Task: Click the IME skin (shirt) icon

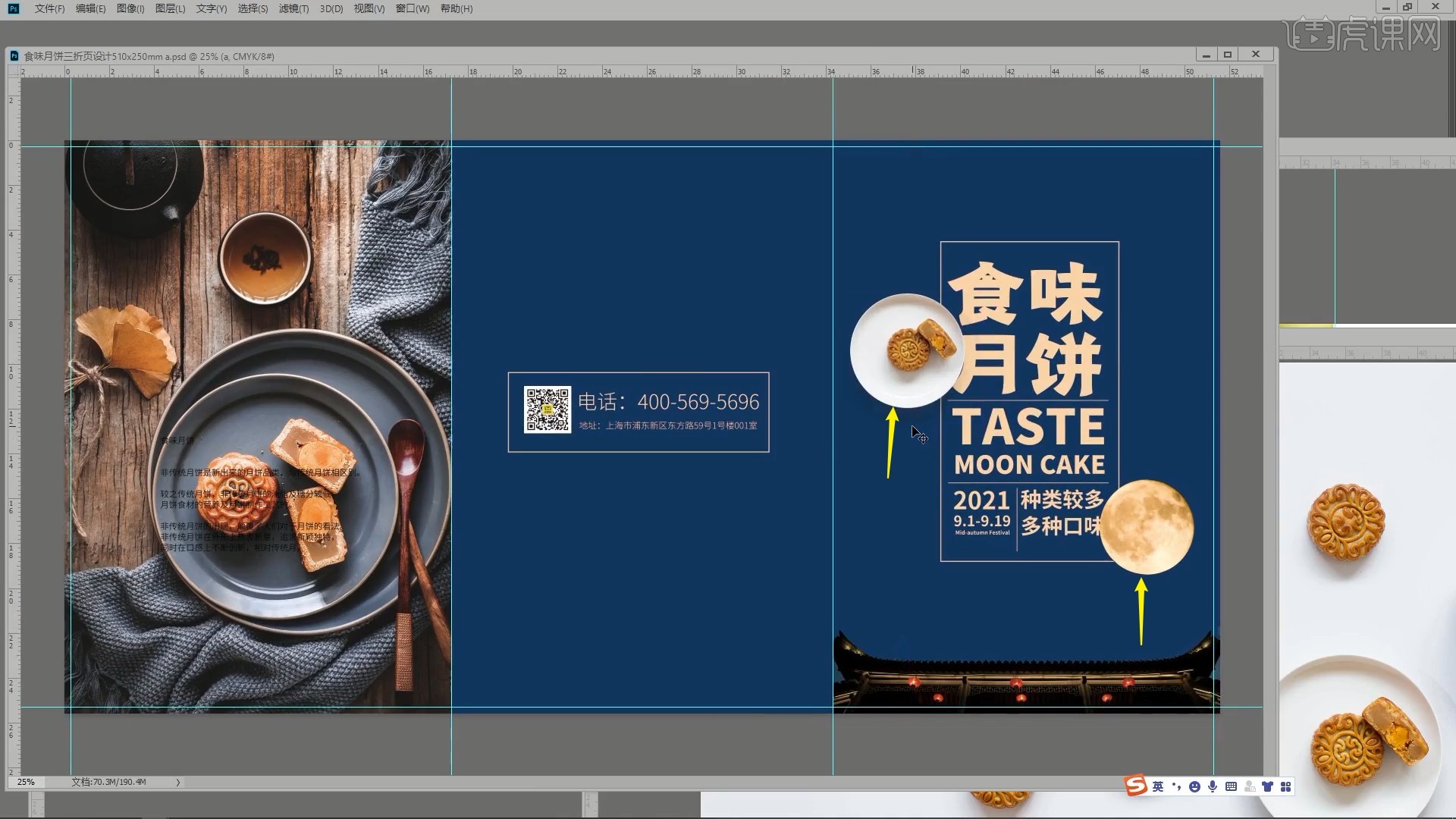Action: 1267,786
